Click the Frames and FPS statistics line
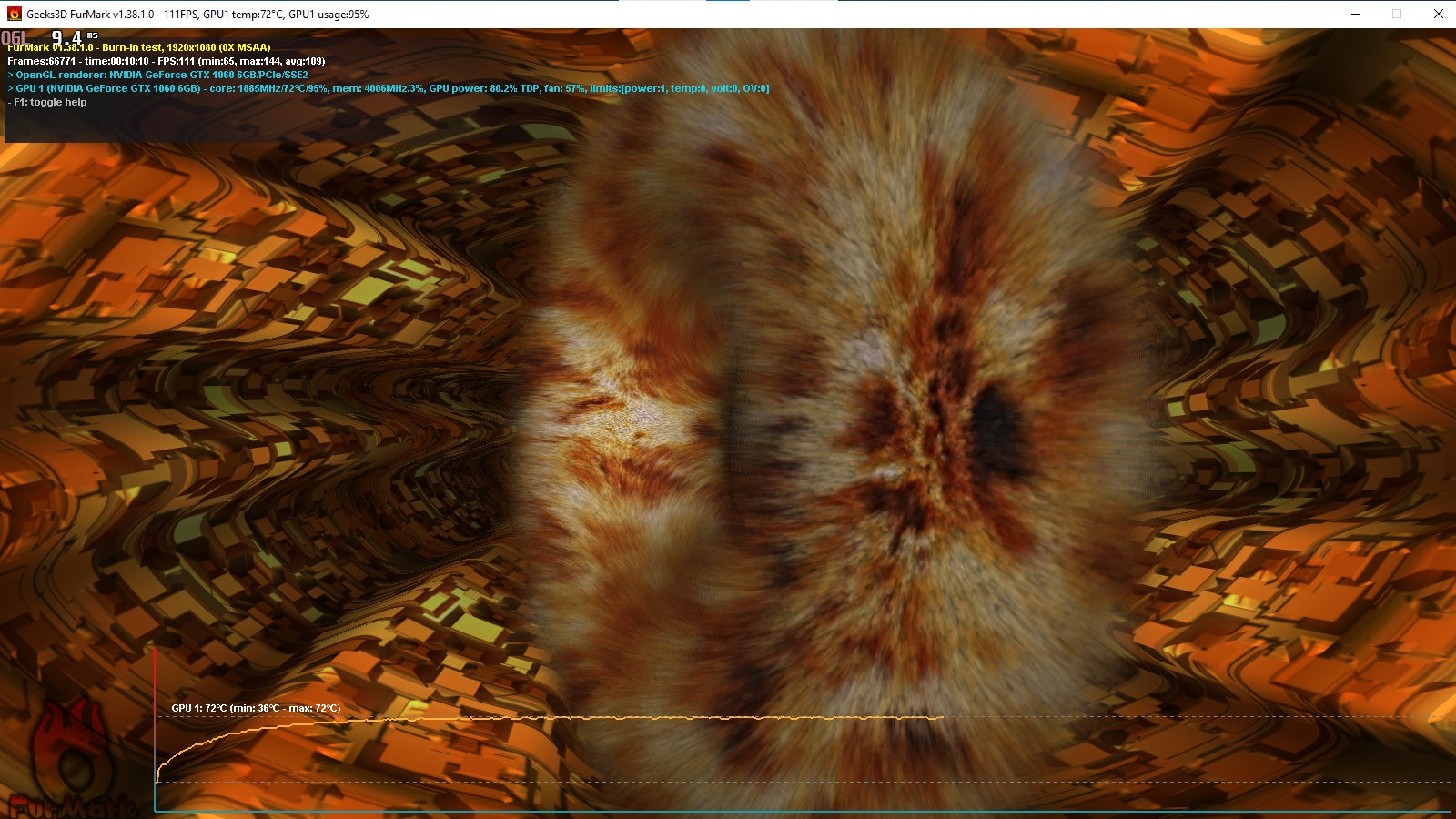1456x819 pixels. 166,61
